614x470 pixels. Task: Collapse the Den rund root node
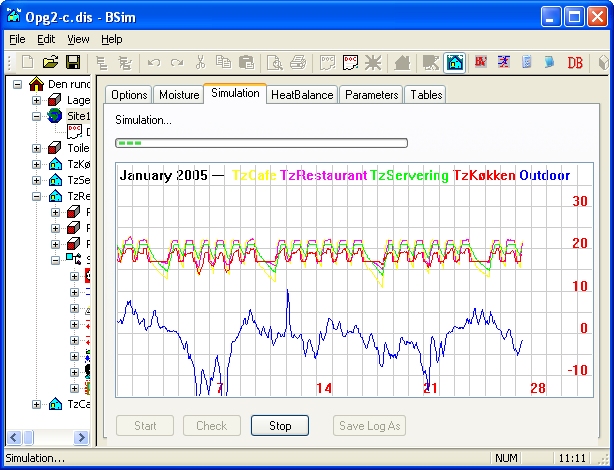point(17,84)
